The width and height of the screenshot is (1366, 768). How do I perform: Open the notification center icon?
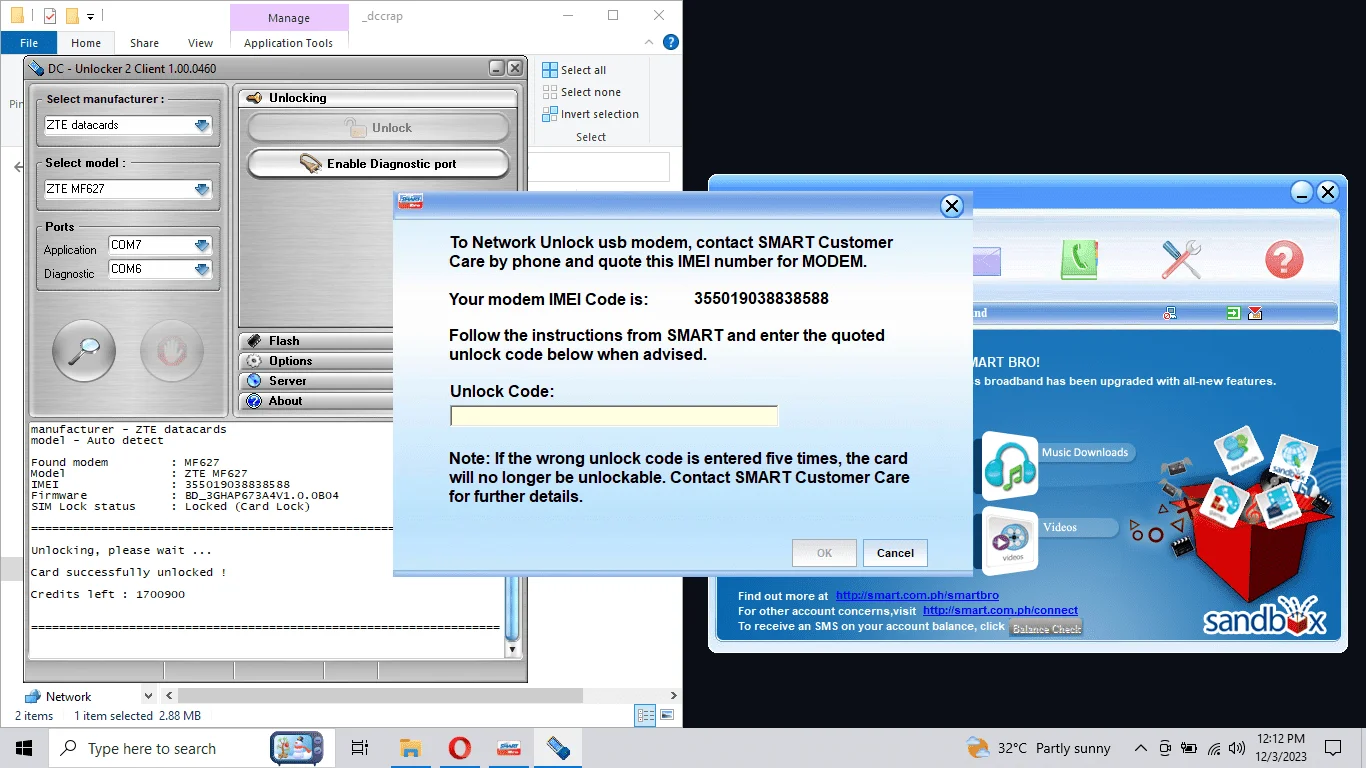[1333, 748]
